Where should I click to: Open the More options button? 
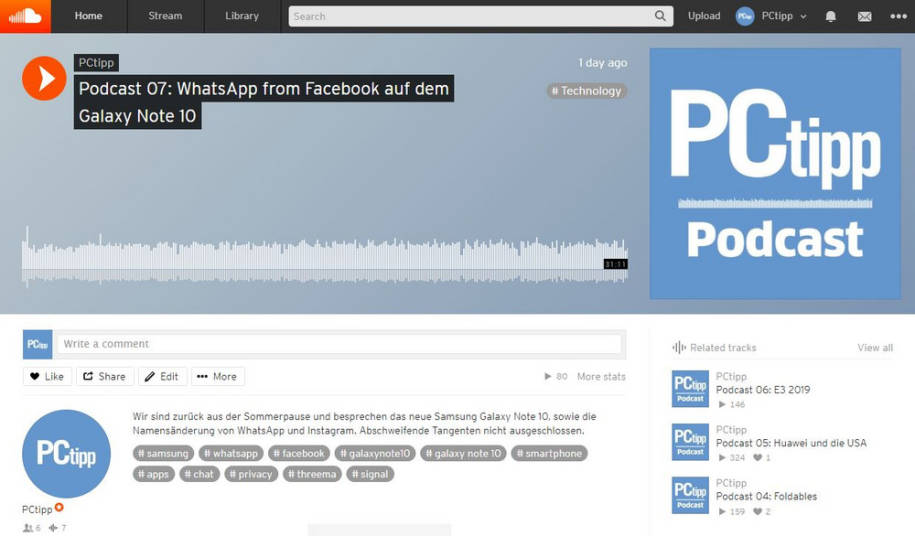tap(217, 376)
